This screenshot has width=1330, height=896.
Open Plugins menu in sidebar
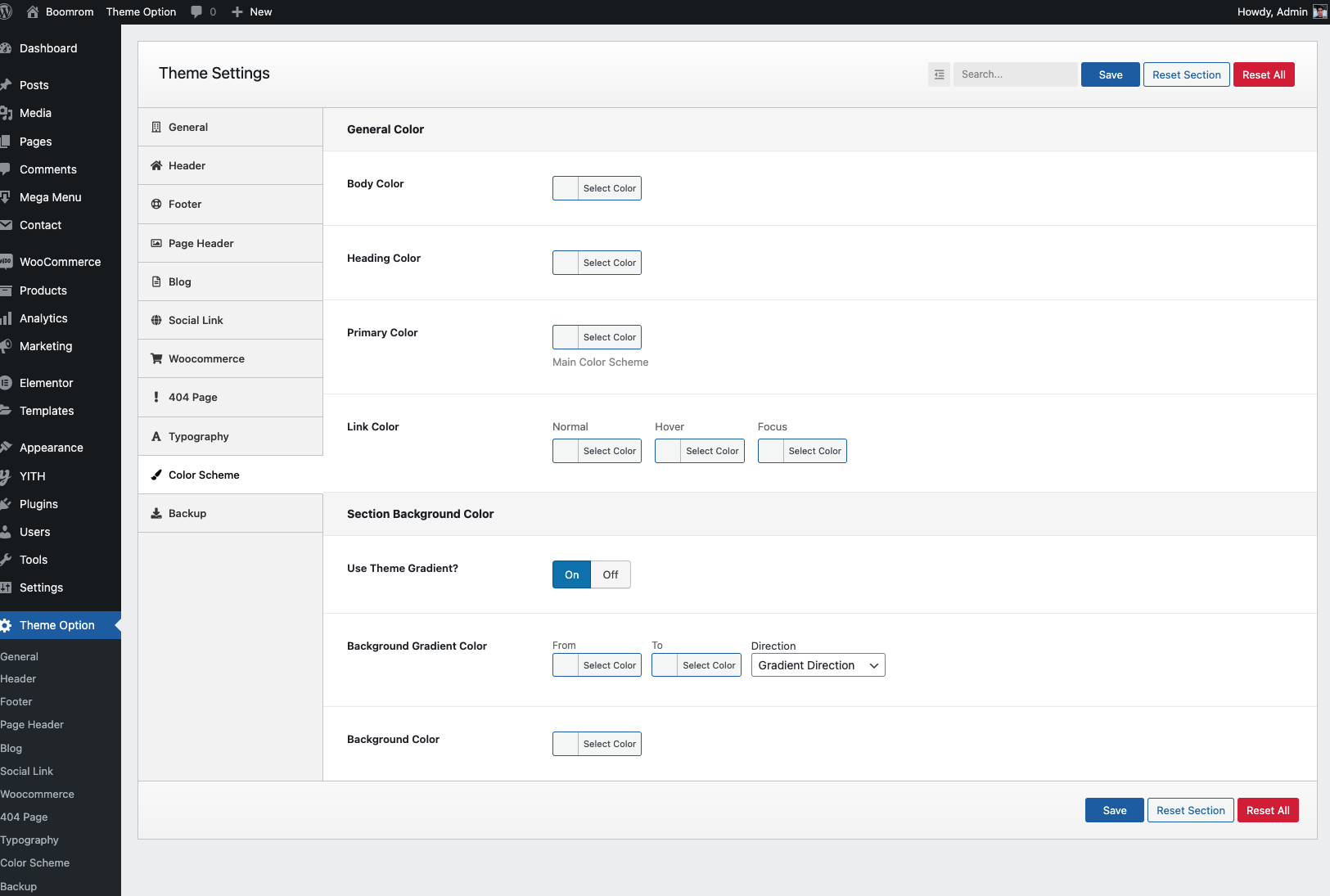tap(61, 504)
